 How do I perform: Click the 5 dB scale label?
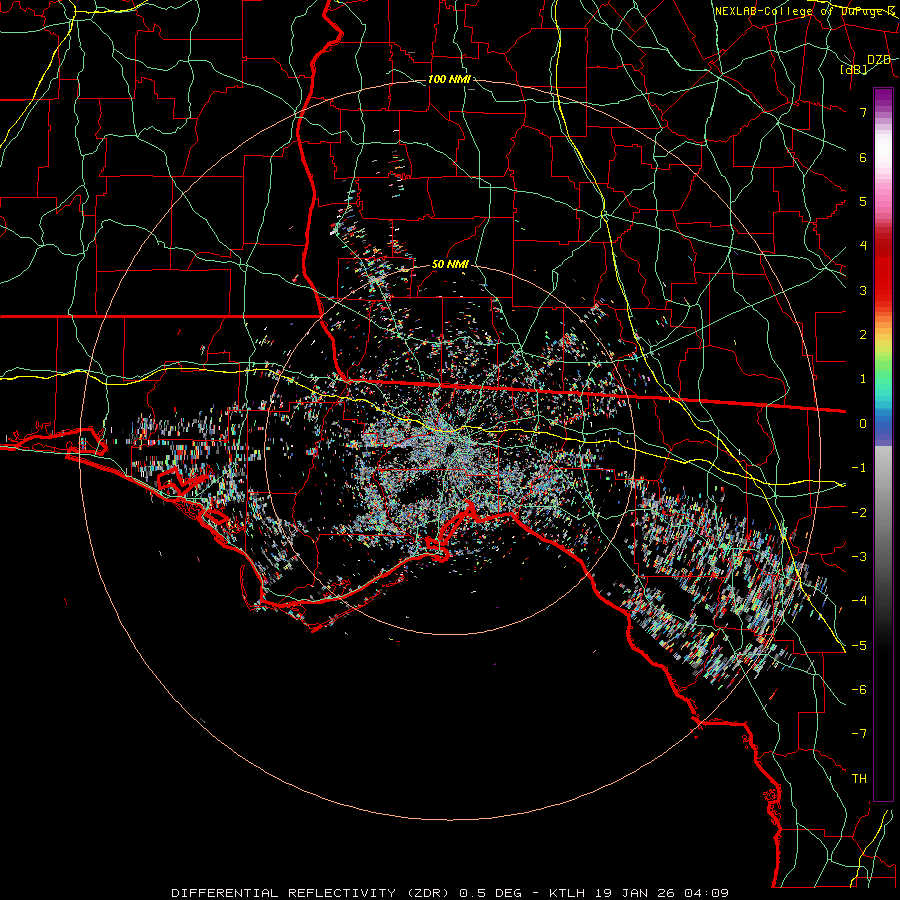pos(863,201)
